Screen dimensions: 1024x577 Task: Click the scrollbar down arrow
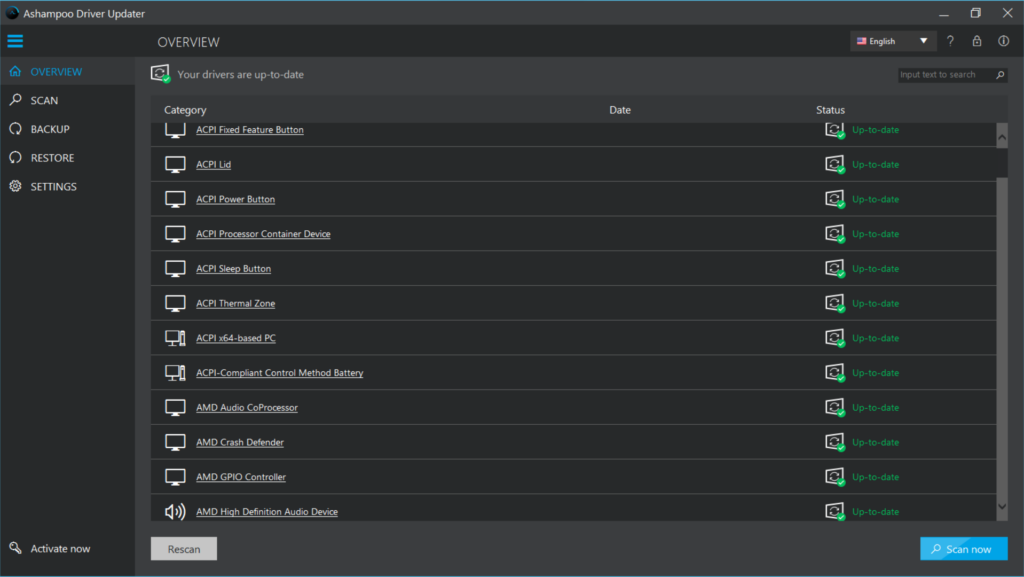1002,507
